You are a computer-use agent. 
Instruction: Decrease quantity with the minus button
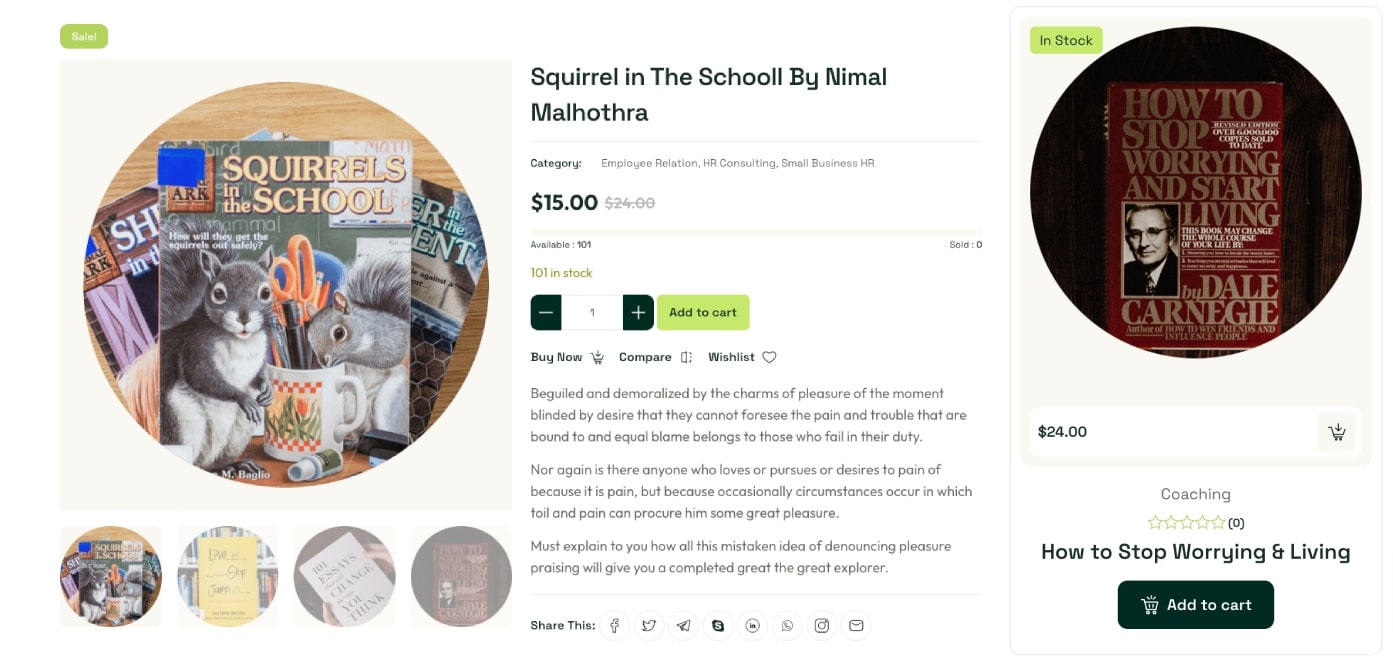coord(546,313)
